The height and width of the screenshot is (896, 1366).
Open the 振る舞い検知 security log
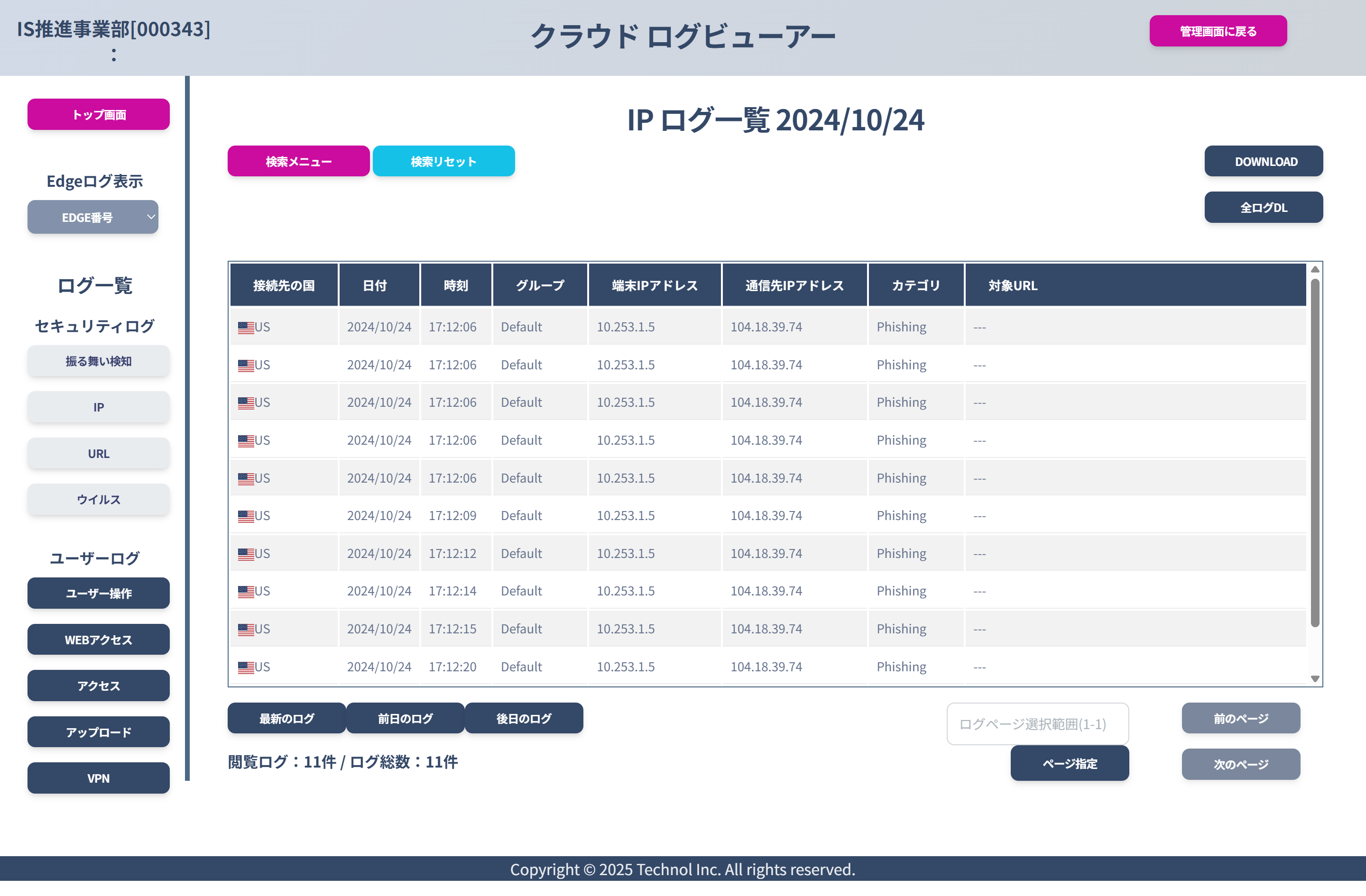[x=98, y=361]
